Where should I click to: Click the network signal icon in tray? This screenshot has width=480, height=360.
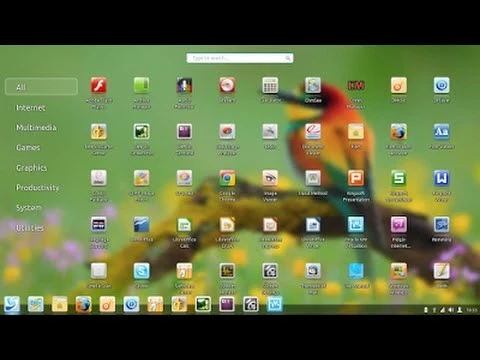(x=442, y=310)
